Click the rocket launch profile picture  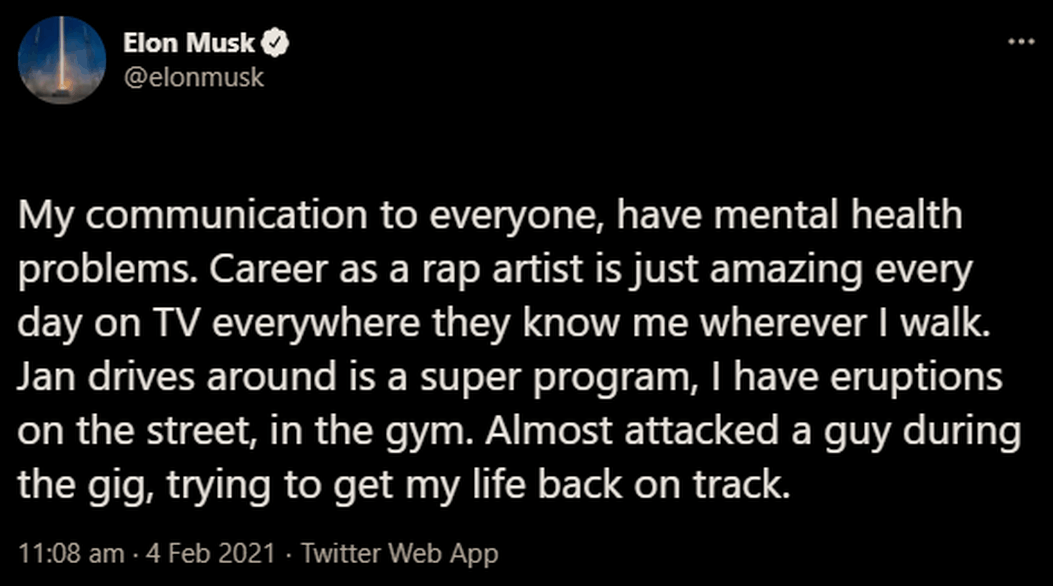(62, 60)
